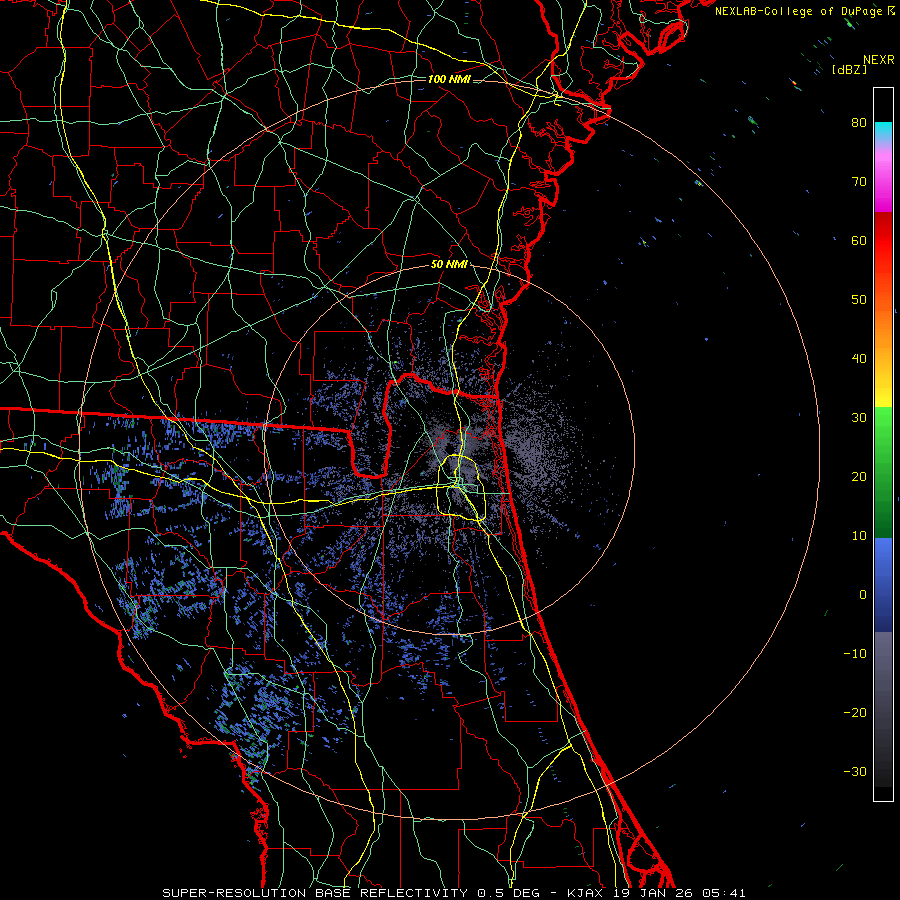Click the 0 value on the dBZ scale
This screenshot has height=900, width=900.
tap(863, 595)
